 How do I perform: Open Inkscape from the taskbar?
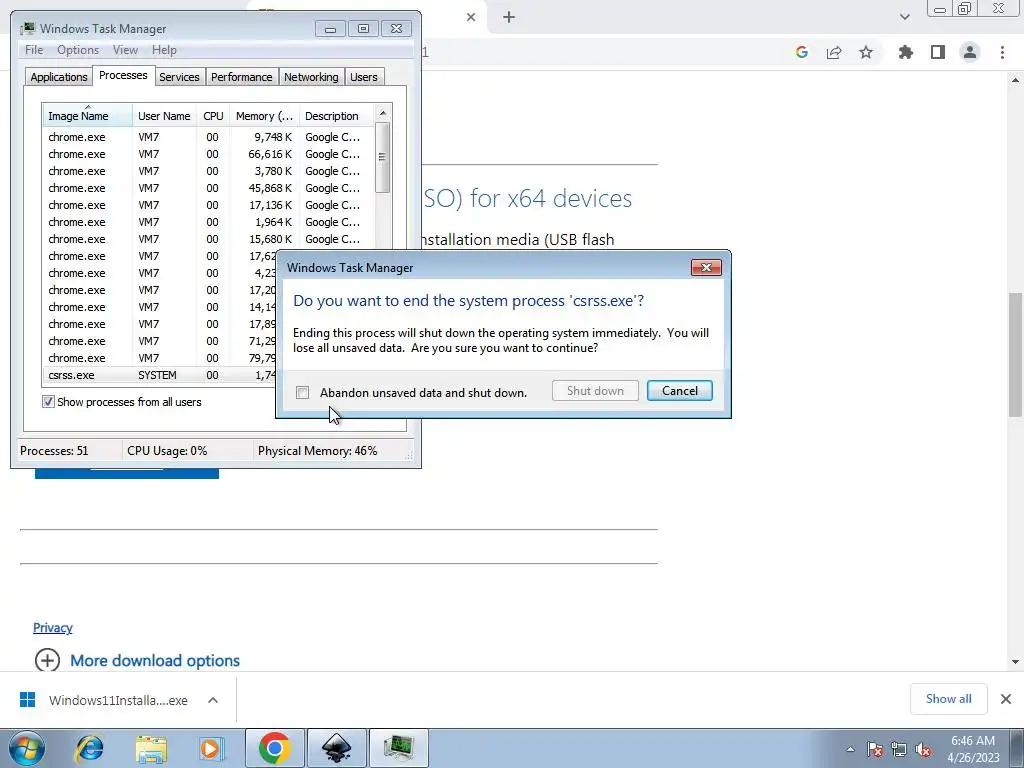pyautogui.click(x=336, y=748)
